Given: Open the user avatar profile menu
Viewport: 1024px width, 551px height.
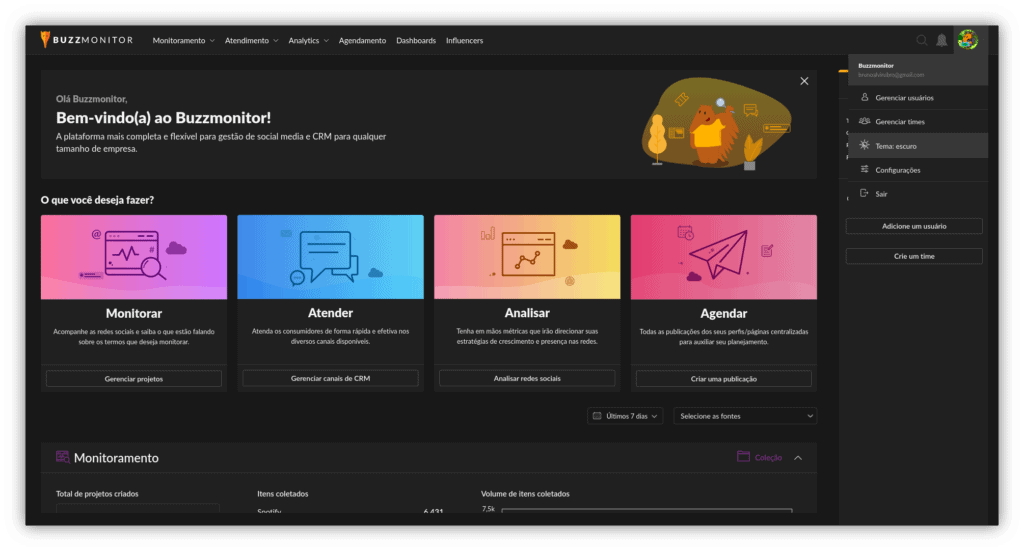Looking at the screenshot, I should 967,40.
